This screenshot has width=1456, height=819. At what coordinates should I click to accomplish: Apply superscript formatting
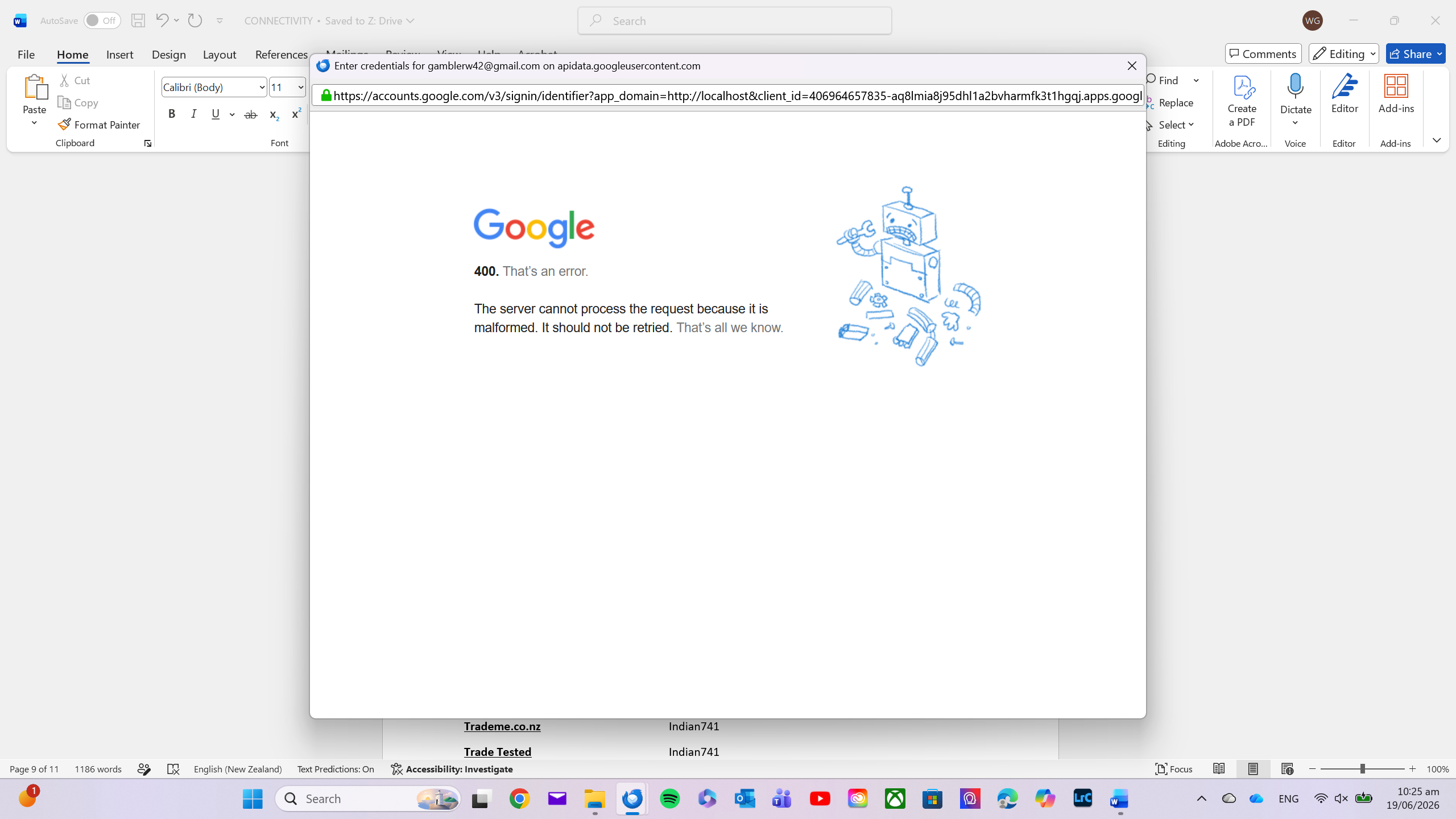pos(296,114)
